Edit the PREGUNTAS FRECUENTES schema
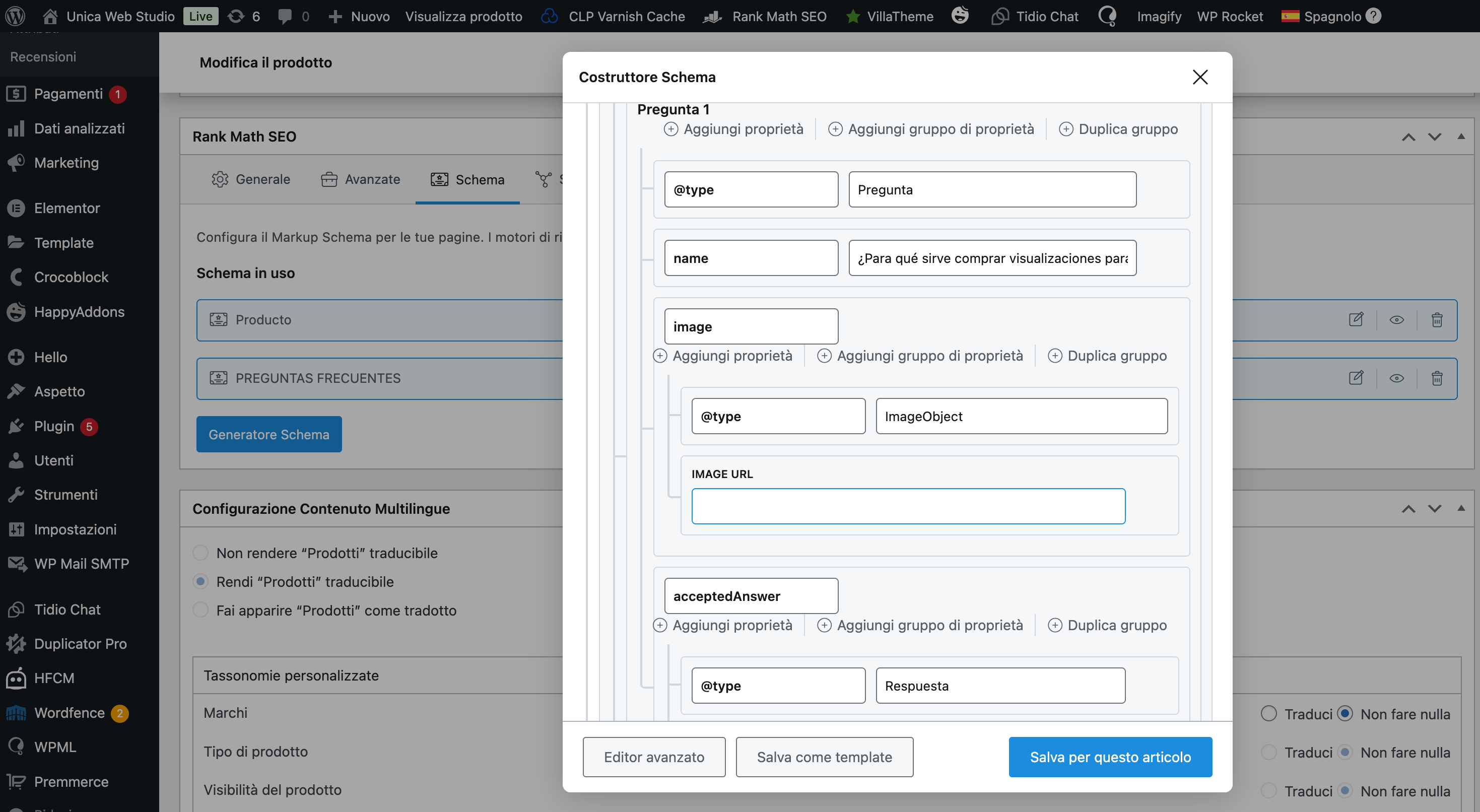 1356,378
